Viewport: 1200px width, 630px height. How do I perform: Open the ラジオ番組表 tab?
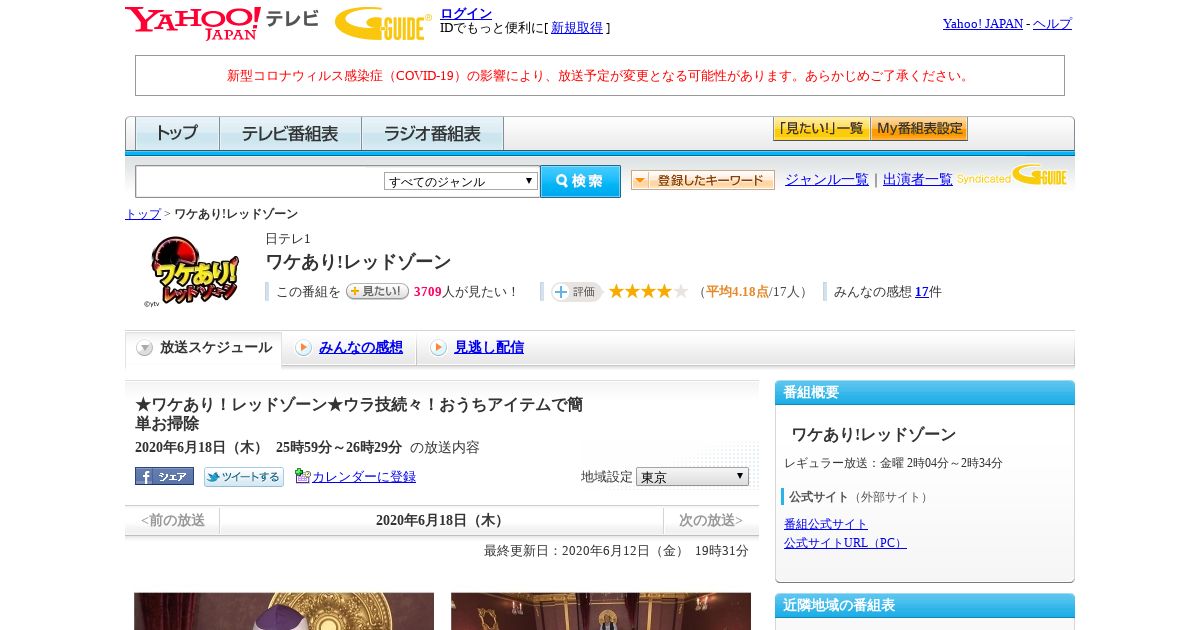pos(432,133)
